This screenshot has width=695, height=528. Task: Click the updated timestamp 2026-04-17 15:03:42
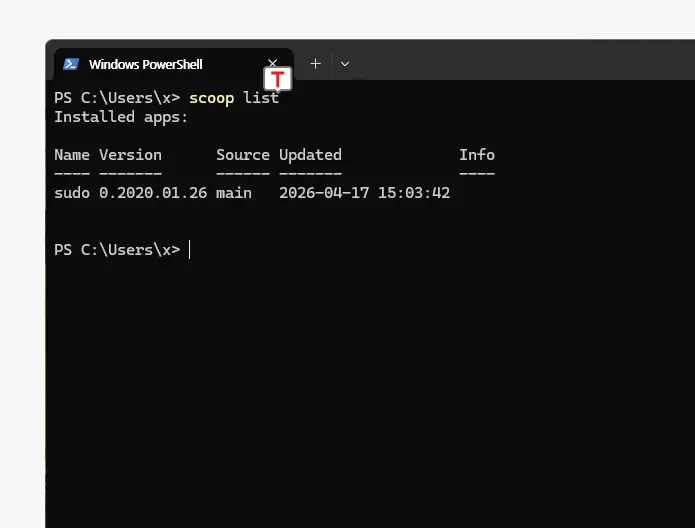(x=364, y=193)
